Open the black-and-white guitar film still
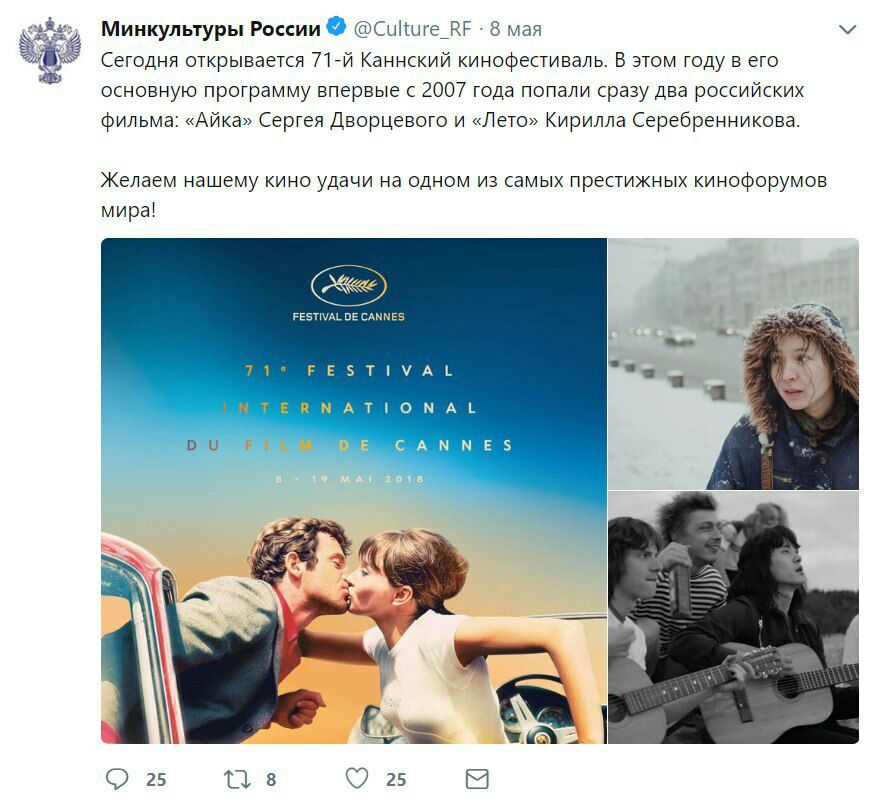 733,618
